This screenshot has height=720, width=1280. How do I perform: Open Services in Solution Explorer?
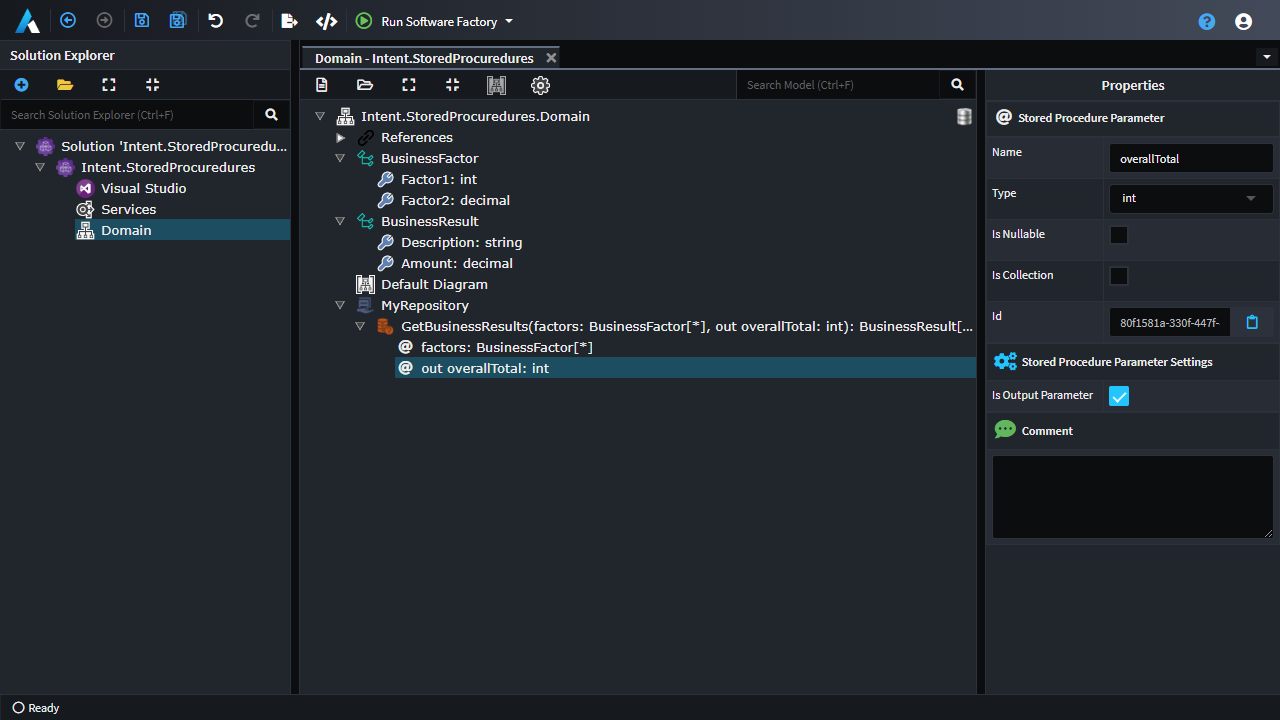(x=128, y=209)
